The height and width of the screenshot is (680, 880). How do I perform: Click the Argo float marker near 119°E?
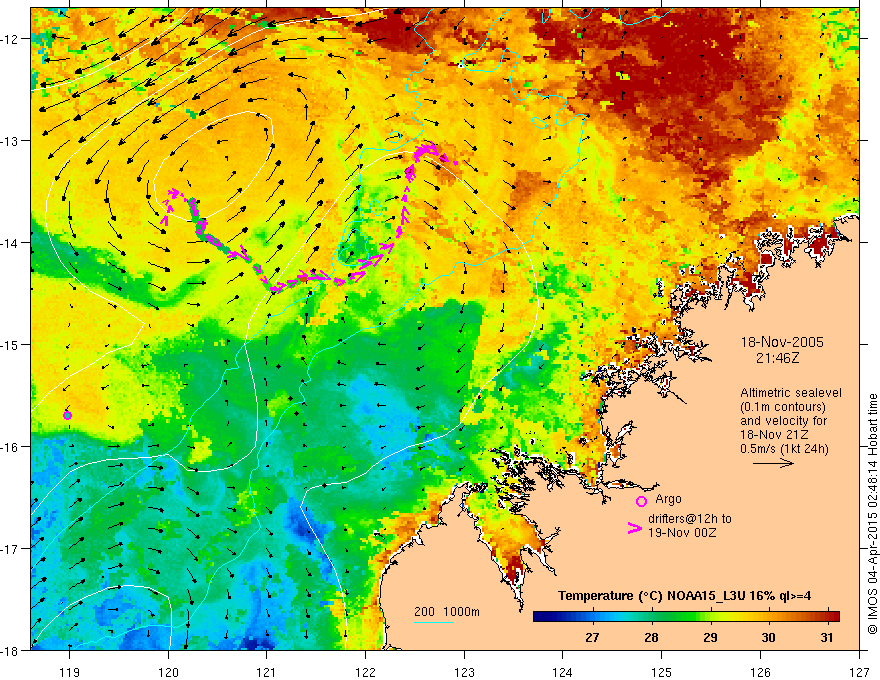(x=67, y=415)
